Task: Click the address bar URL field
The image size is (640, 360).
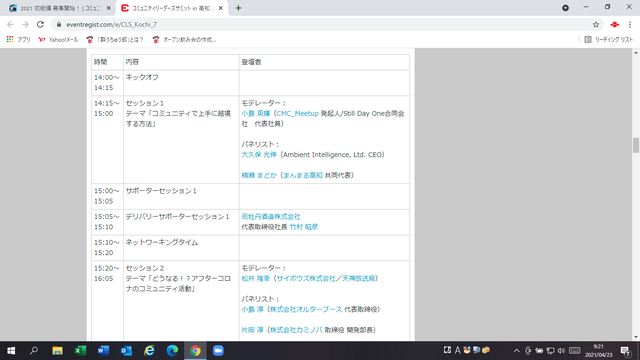Action: [327, 24]
